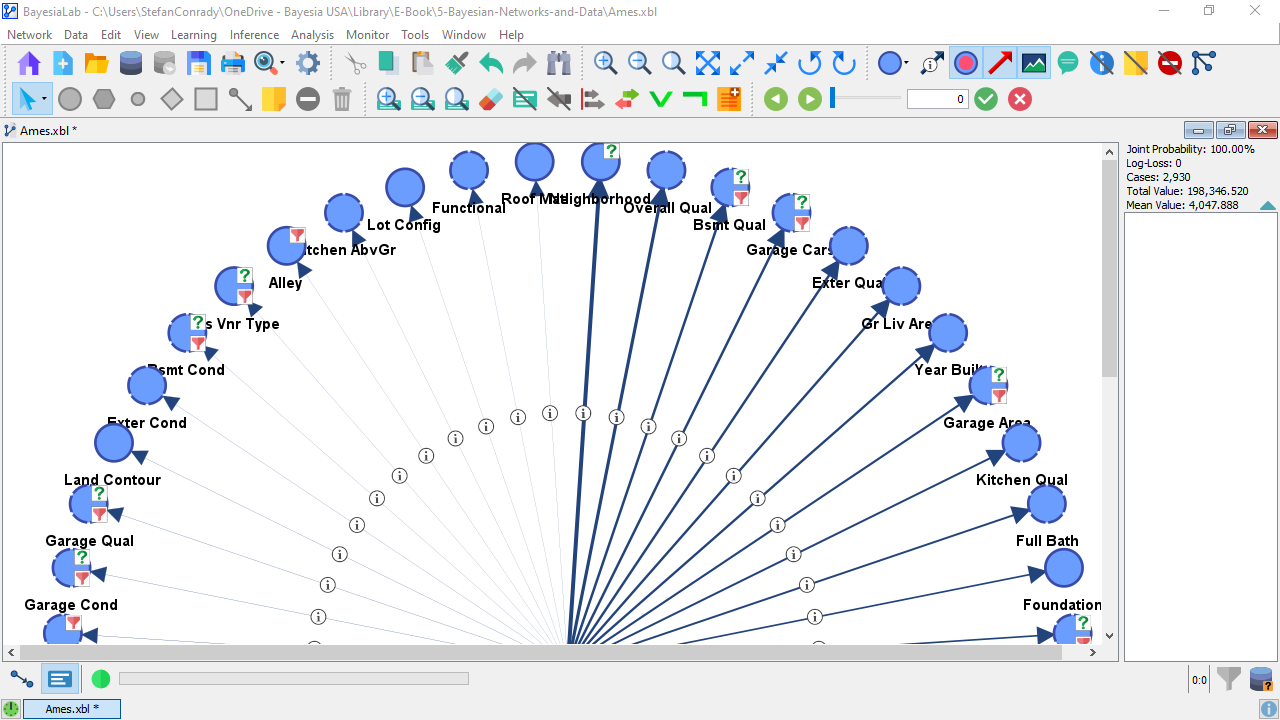Select the square utility node tool

(206, 99)
